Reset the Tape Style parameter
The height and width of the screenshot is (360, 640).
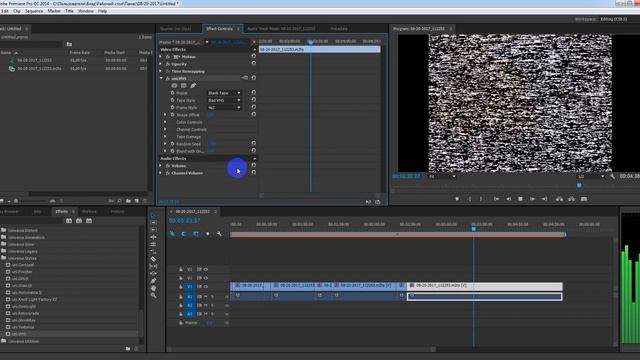(253, 100)
